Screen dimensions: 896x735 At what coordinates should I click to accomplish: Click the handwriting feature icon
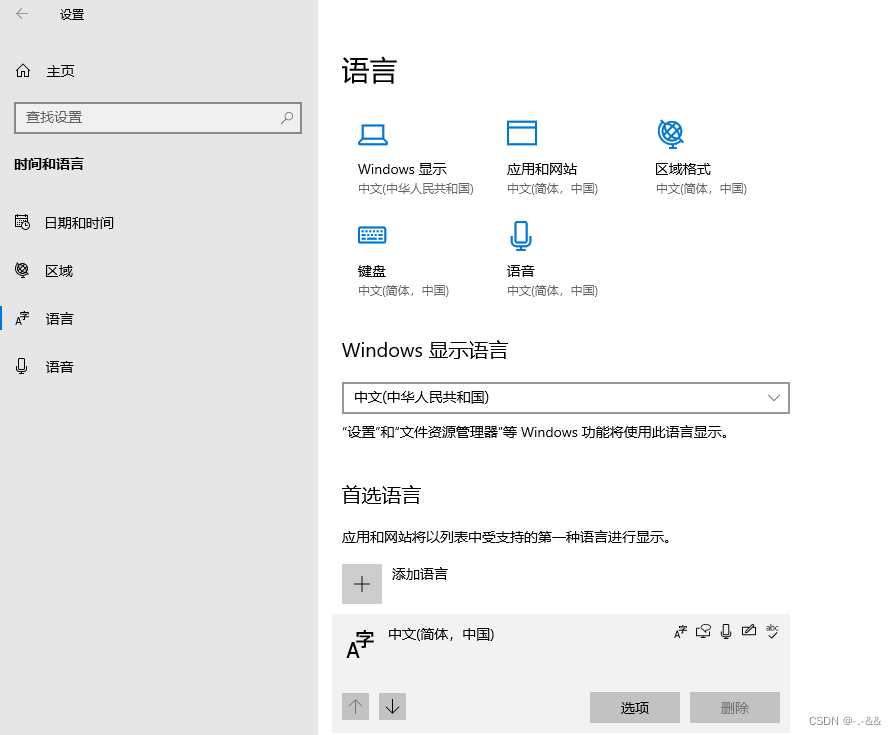749,631
